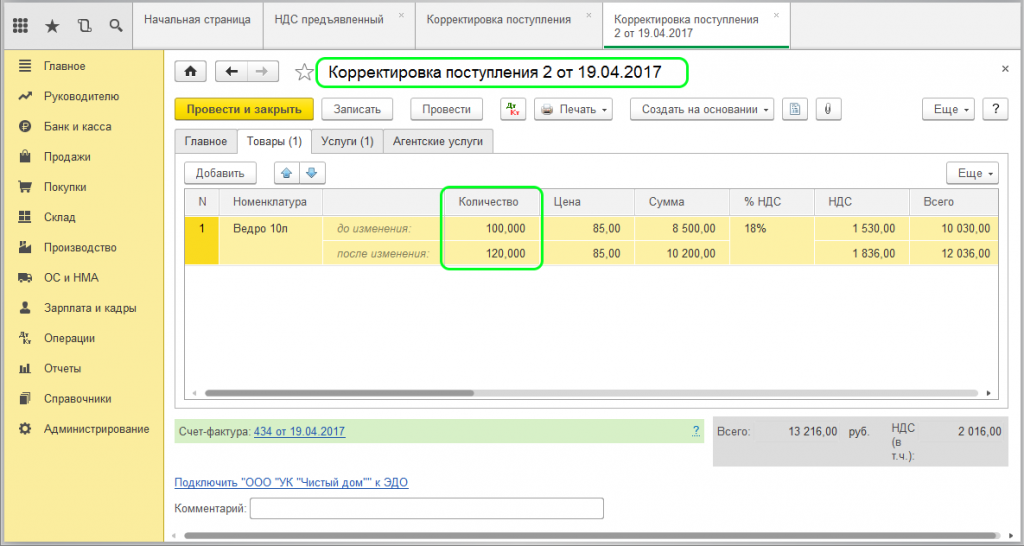Click the search magnifier icon
1024x546 pixels.
tap(116, 25)
